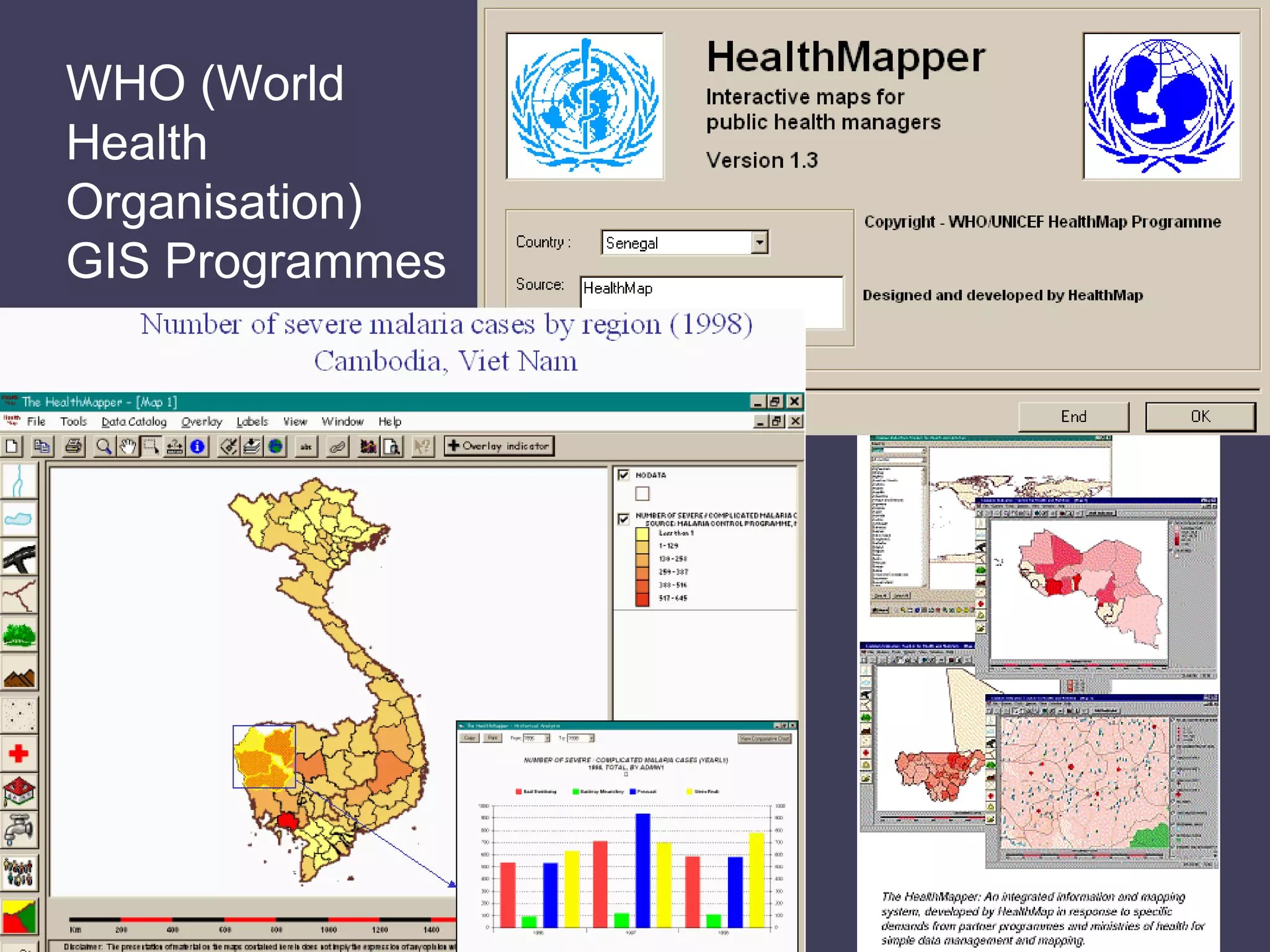
Task: Toggle the scattered points layer icon
Action: pyautogui.click(x=19, y=714)
